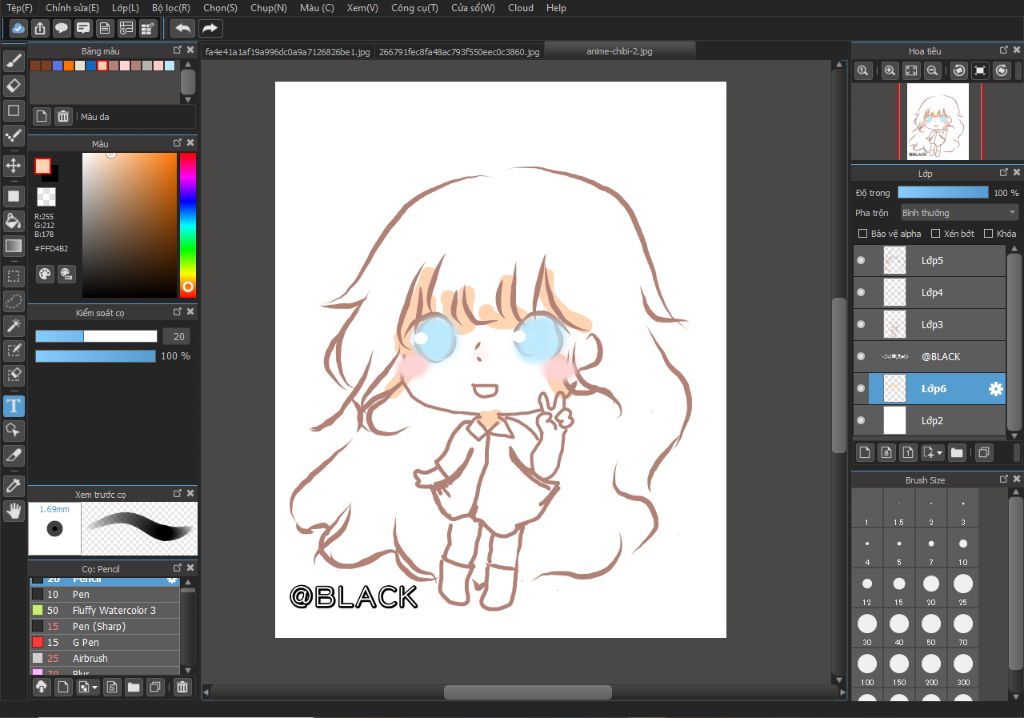Create a new layer in layer panel
The height and width of the screenshot is (718, 1024).
click(x=865, y=452)
